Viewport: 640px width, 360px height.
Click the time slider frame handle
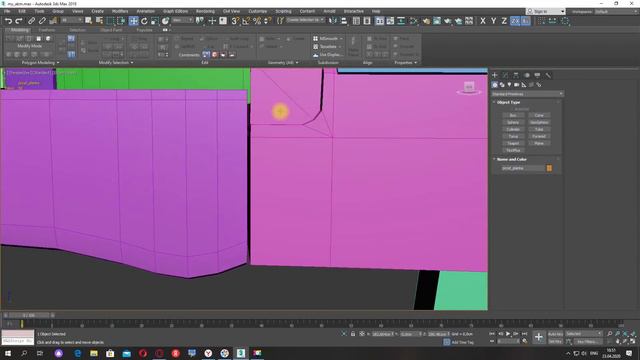tap(29, 315)
